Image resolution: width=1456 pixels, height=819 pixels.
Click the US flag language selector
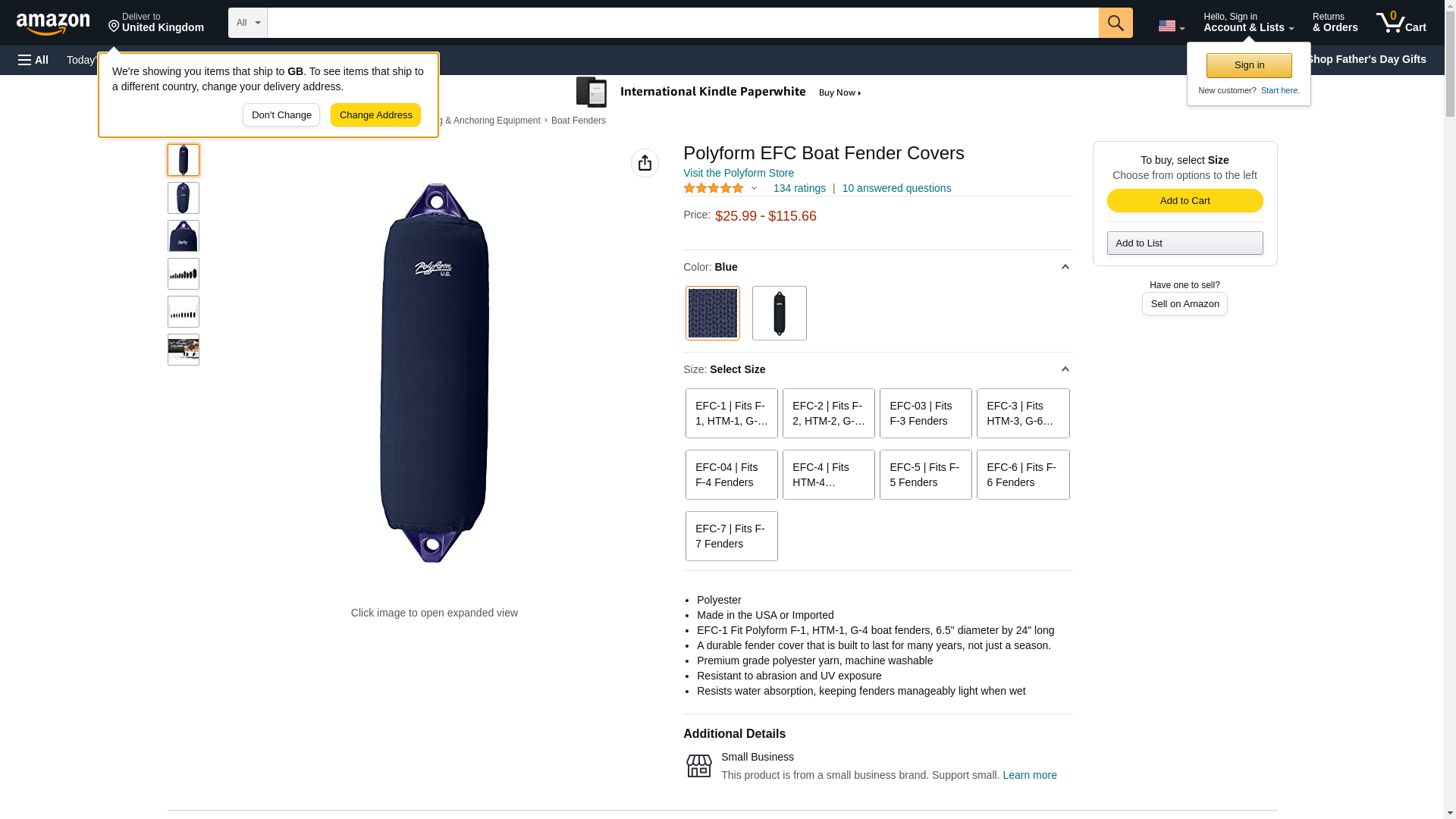(x=1171, y=26)
